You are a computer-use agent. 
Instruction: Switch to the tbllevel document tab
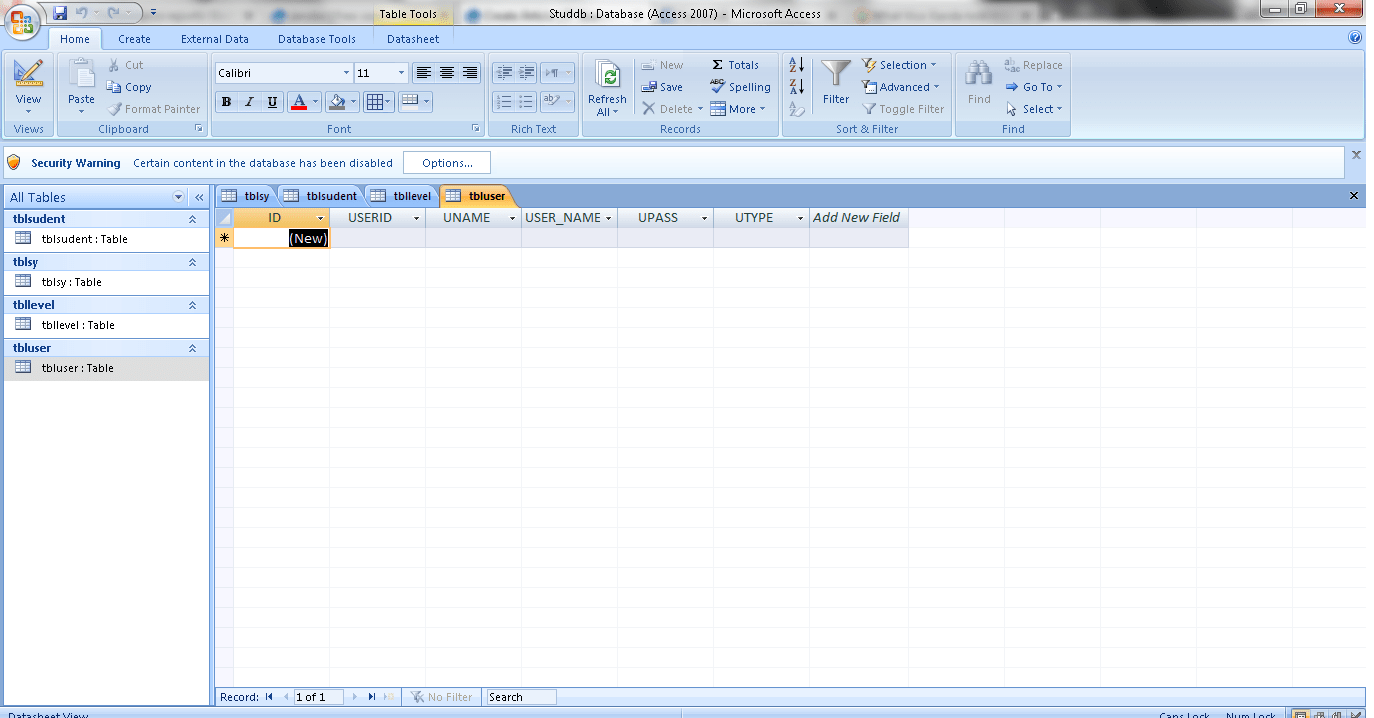point(401,196)
